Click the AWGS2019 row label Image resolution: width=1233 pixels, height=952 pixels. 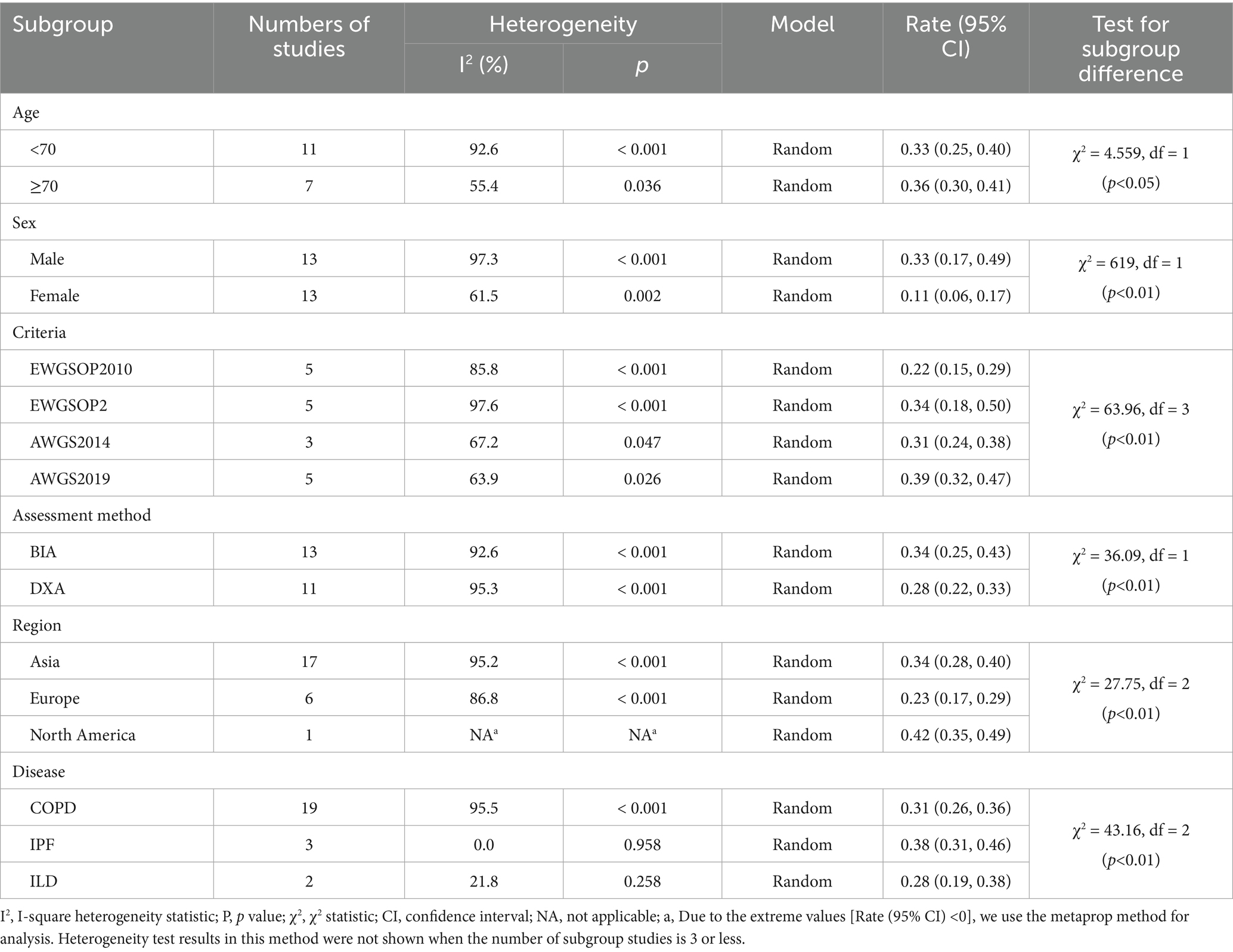[70, 479]
